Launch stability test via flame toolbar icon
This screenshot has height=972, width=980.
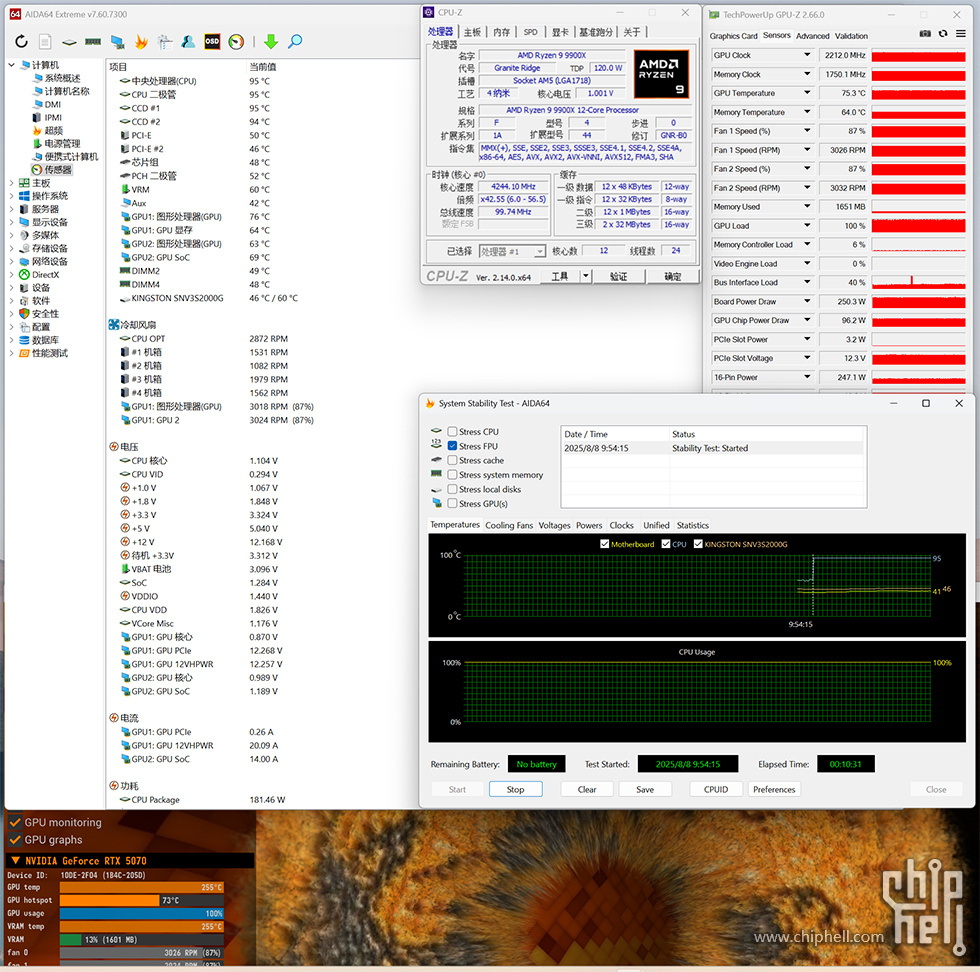(x=141, y=42)
